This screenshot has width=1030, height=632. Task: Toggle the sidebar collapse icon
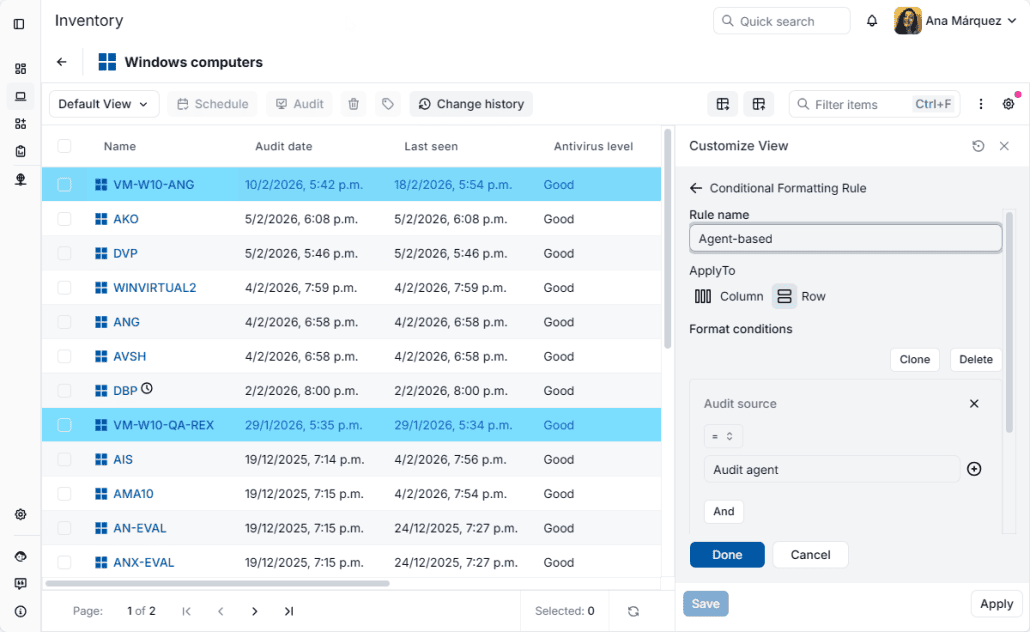click(20, 24)
